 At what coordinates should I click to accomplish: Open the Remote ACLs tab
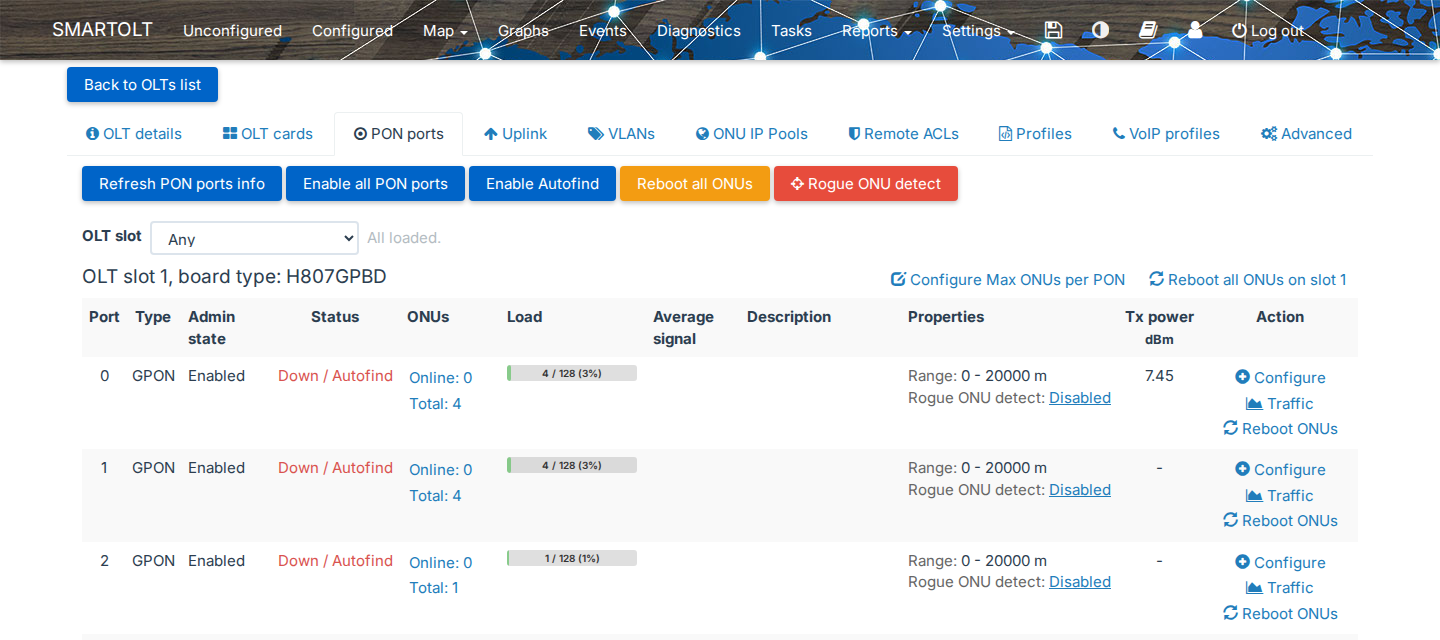pos(903,134)
